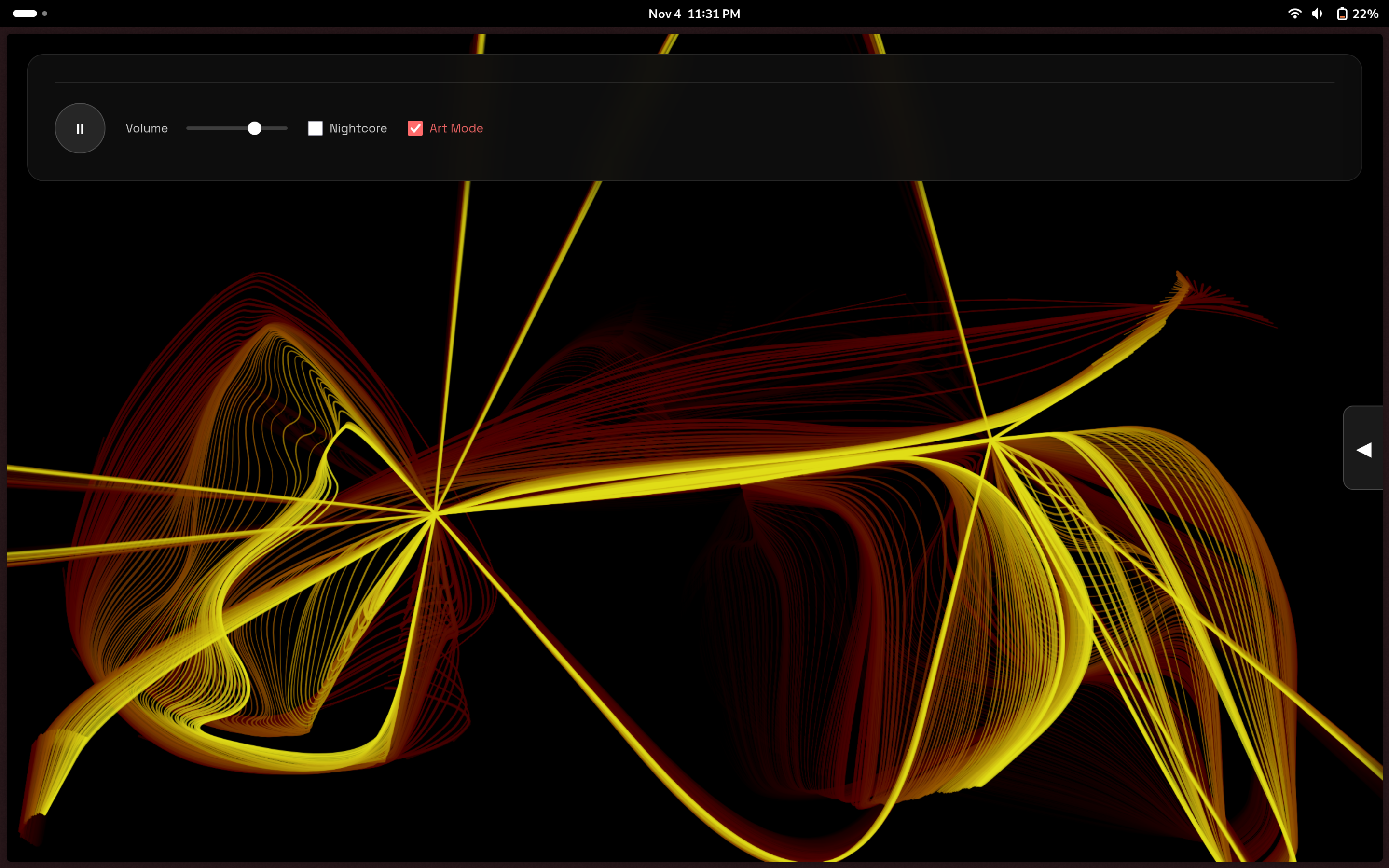Viewport: 1389px width, 868px height.
Task: Click the Volume slider's white thumb
Action: coord(254,128)
